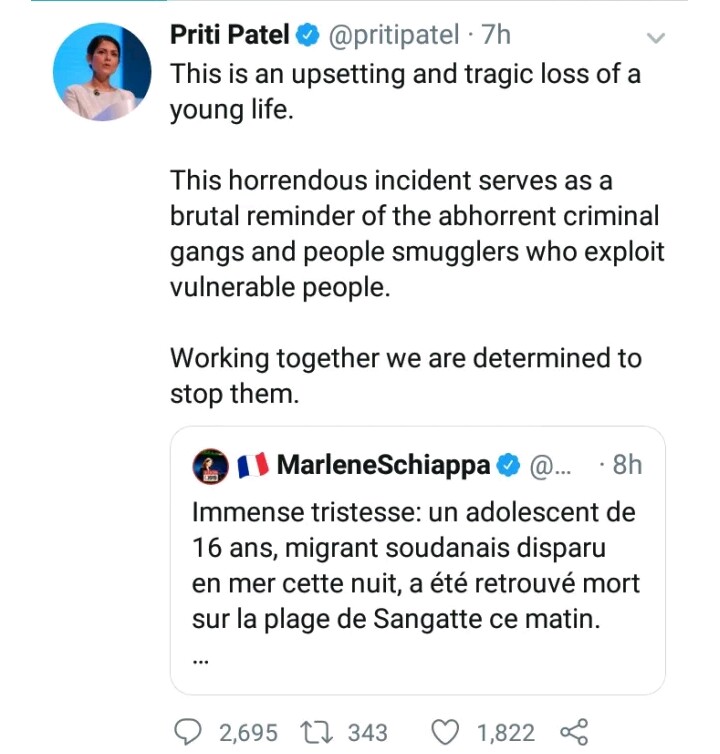720x754 pixels.
Task: Click Priti Patel's blue verified badge
Action: pos(307,35)
